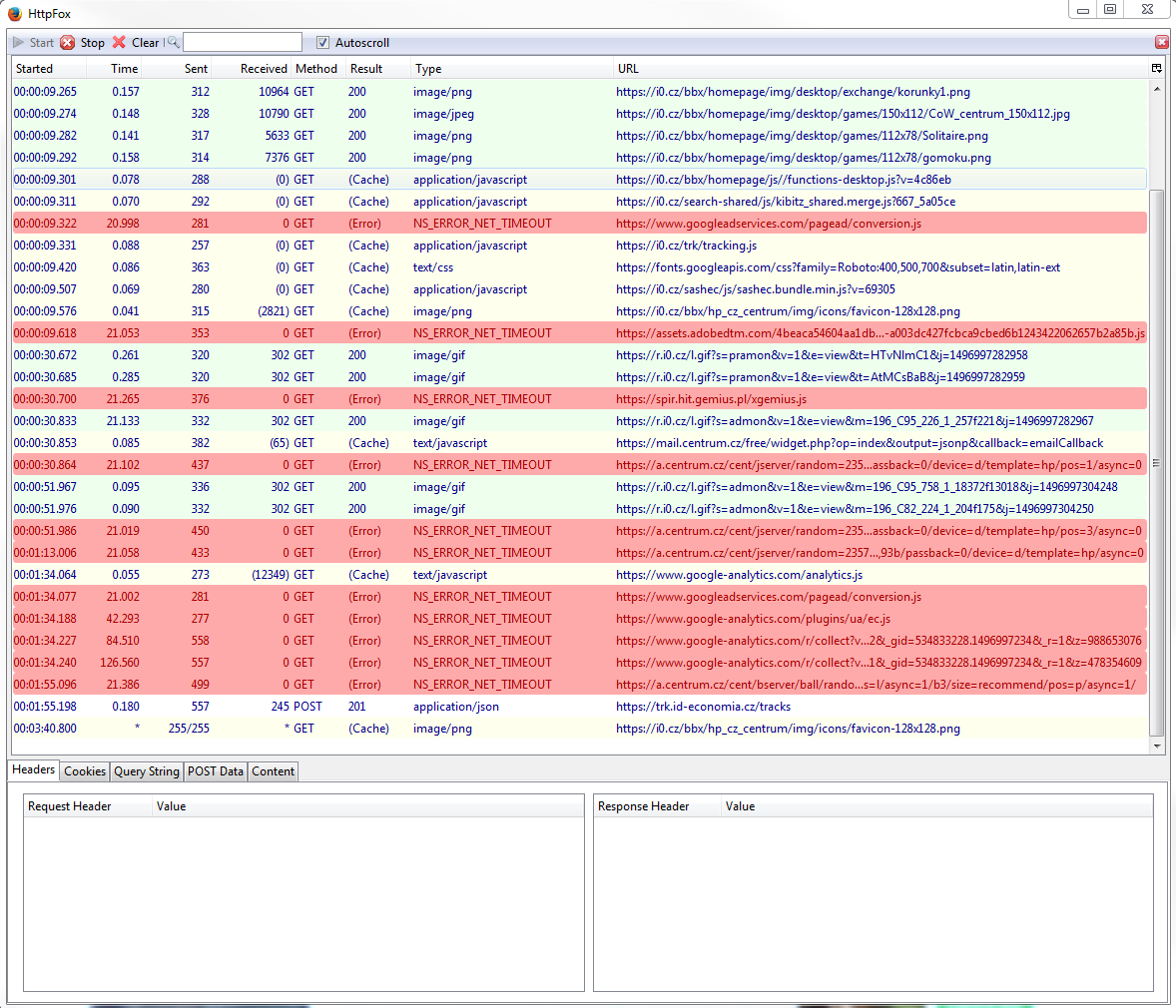Image resolution: width=1176 pixels, height=1008 pixels.
Task: Click the Firefox icon in title bar
Action: click(14, 14)
